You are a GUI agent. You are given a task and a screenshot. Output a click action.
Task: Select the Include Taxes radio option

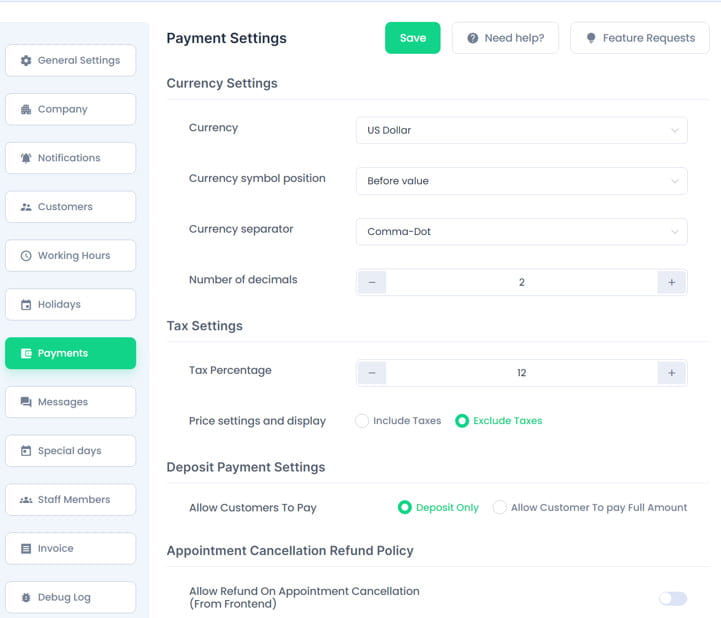362,421
